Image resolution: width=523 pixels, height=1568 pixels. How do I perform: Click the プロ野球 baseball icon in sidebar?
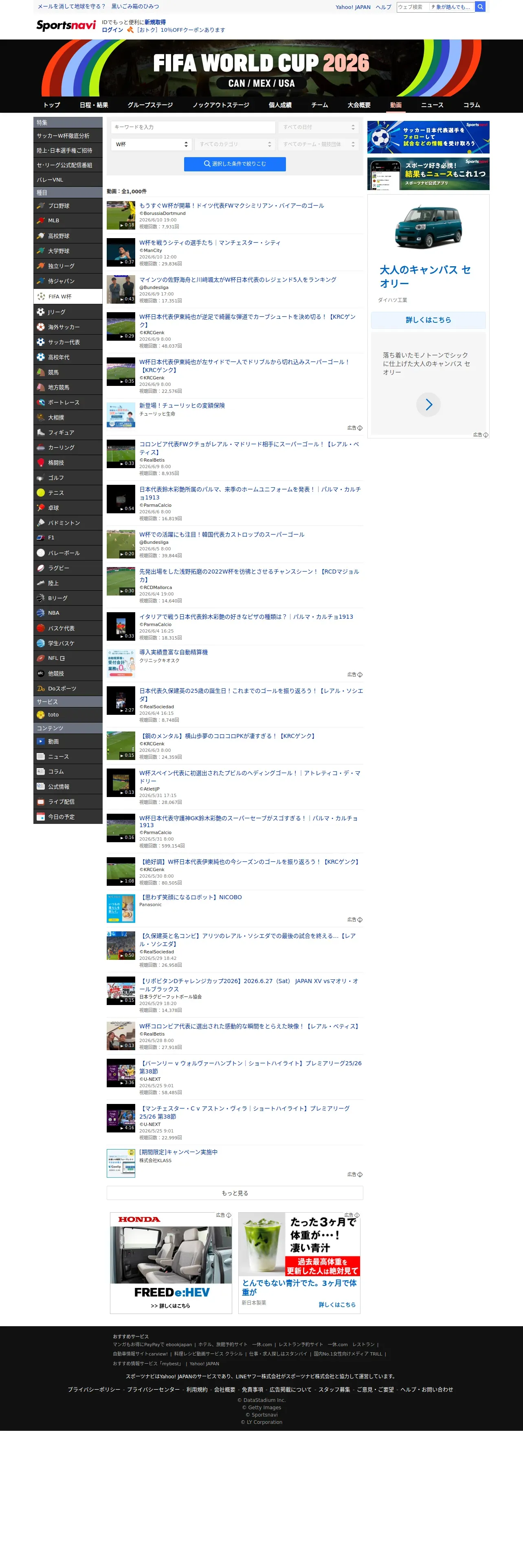[x=41, y=206]
